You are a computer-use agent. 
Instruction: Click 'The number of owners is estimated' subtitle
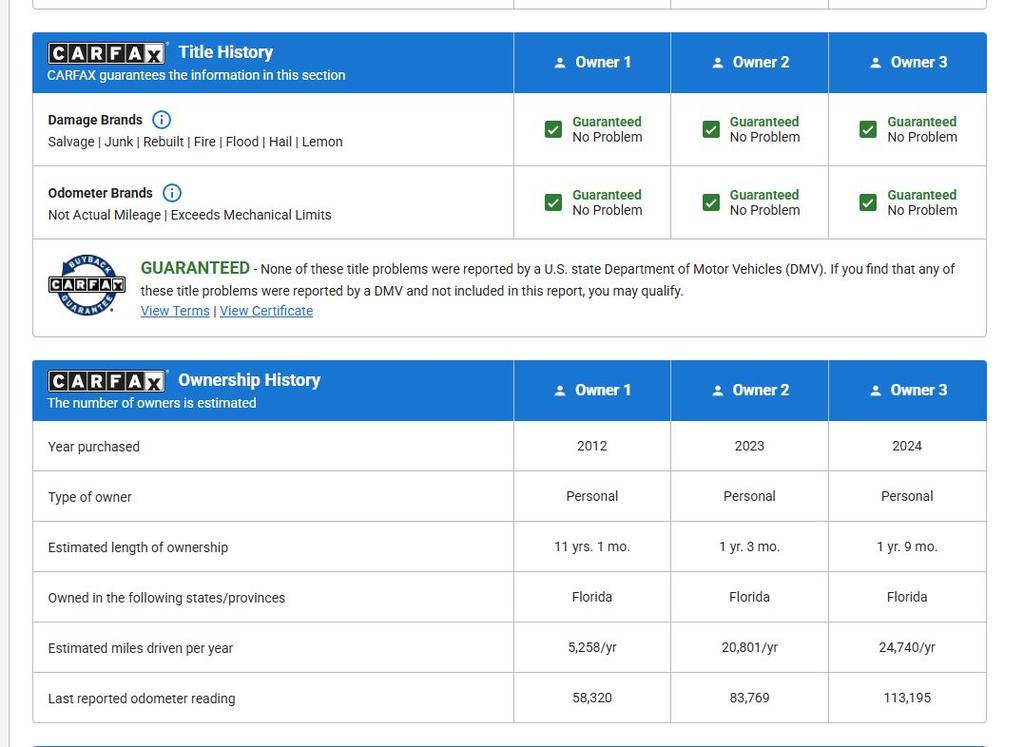pyautogui.click(x=152, y=403)
